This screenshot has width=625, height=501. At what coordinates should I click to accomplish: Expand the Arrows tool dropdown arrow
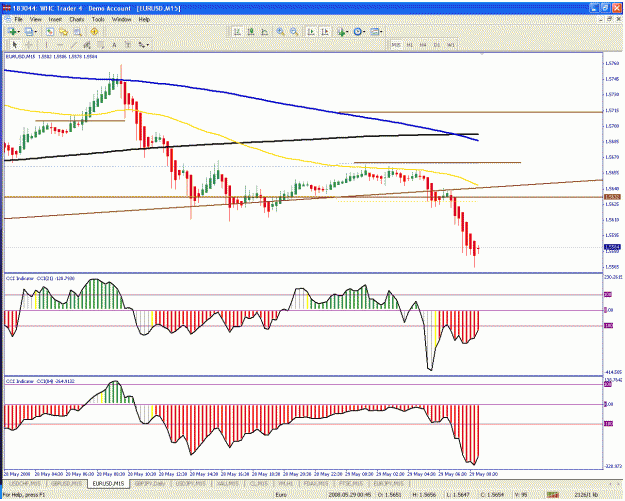pyautogui.click(x=148, y=45)
